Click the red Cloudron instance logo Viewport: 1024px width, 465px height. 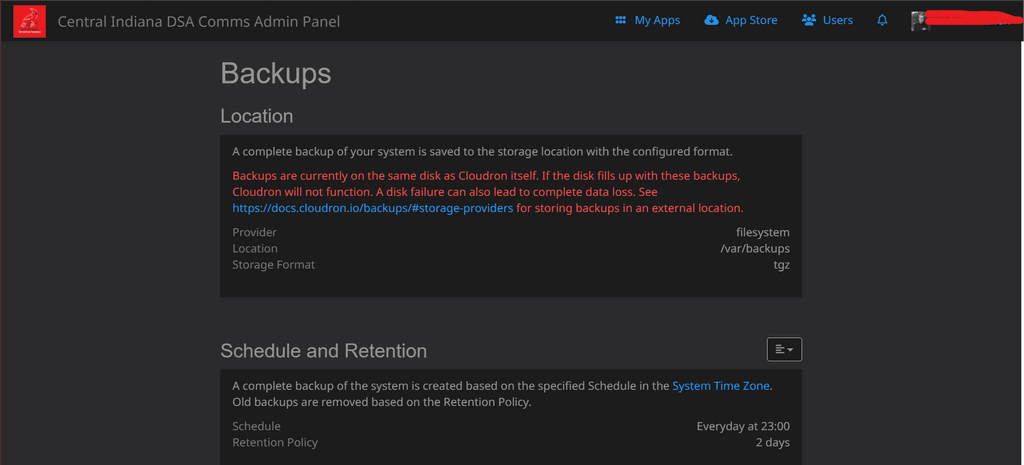point(30,21)
